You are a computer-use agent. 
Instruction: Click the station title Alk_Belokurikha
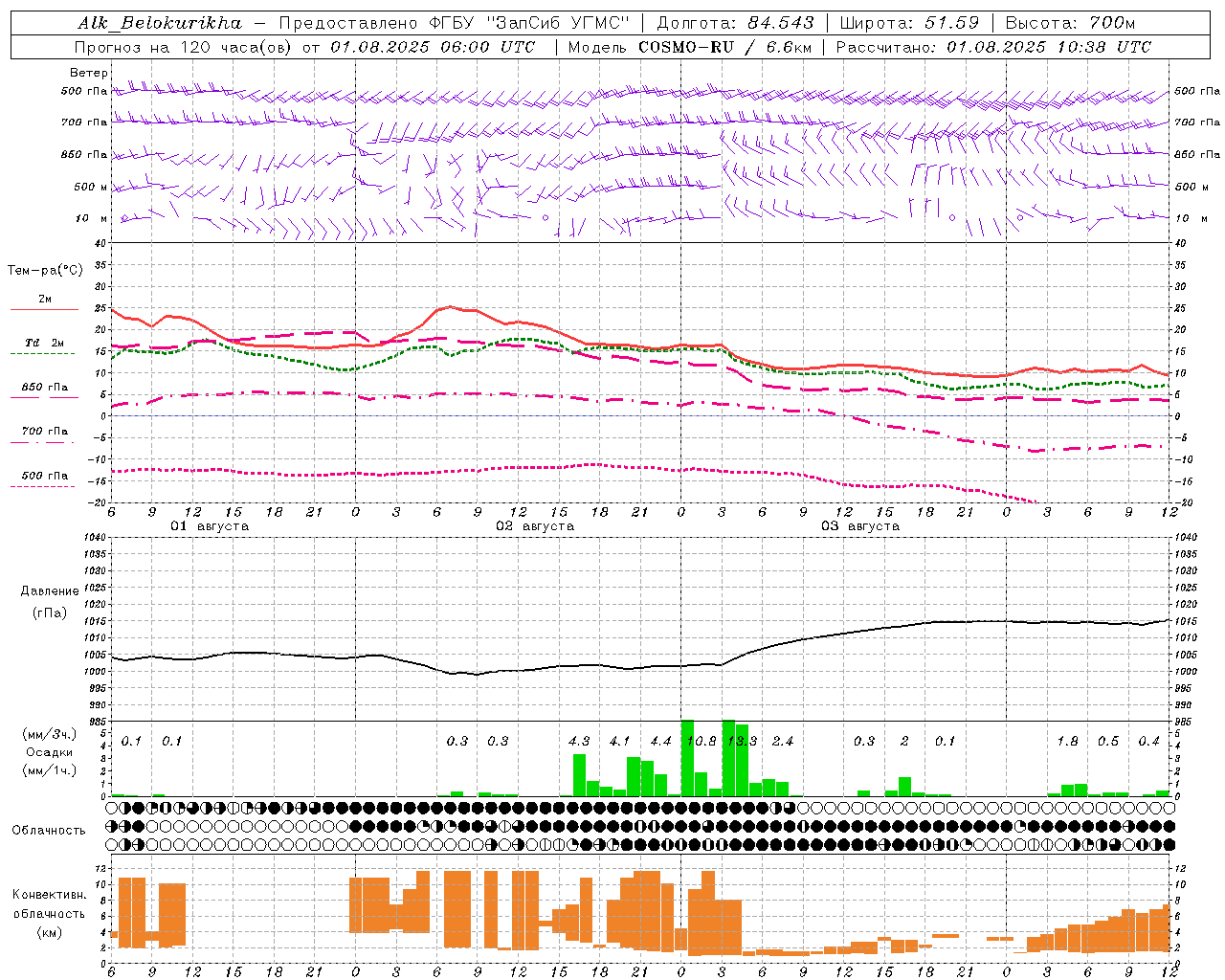click(160, 23)
